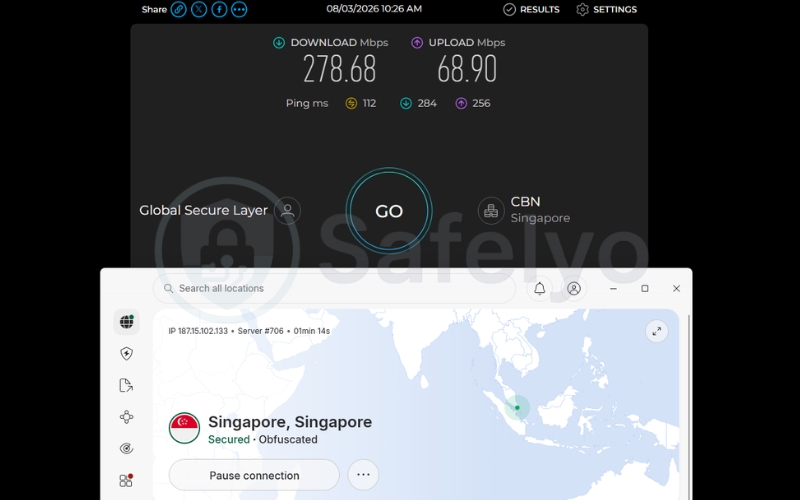Image resolution: width=800 pixels, height=500 pixels.
Task: Click the Global Secure Layer provider name
Action: [x=203, y=210]
